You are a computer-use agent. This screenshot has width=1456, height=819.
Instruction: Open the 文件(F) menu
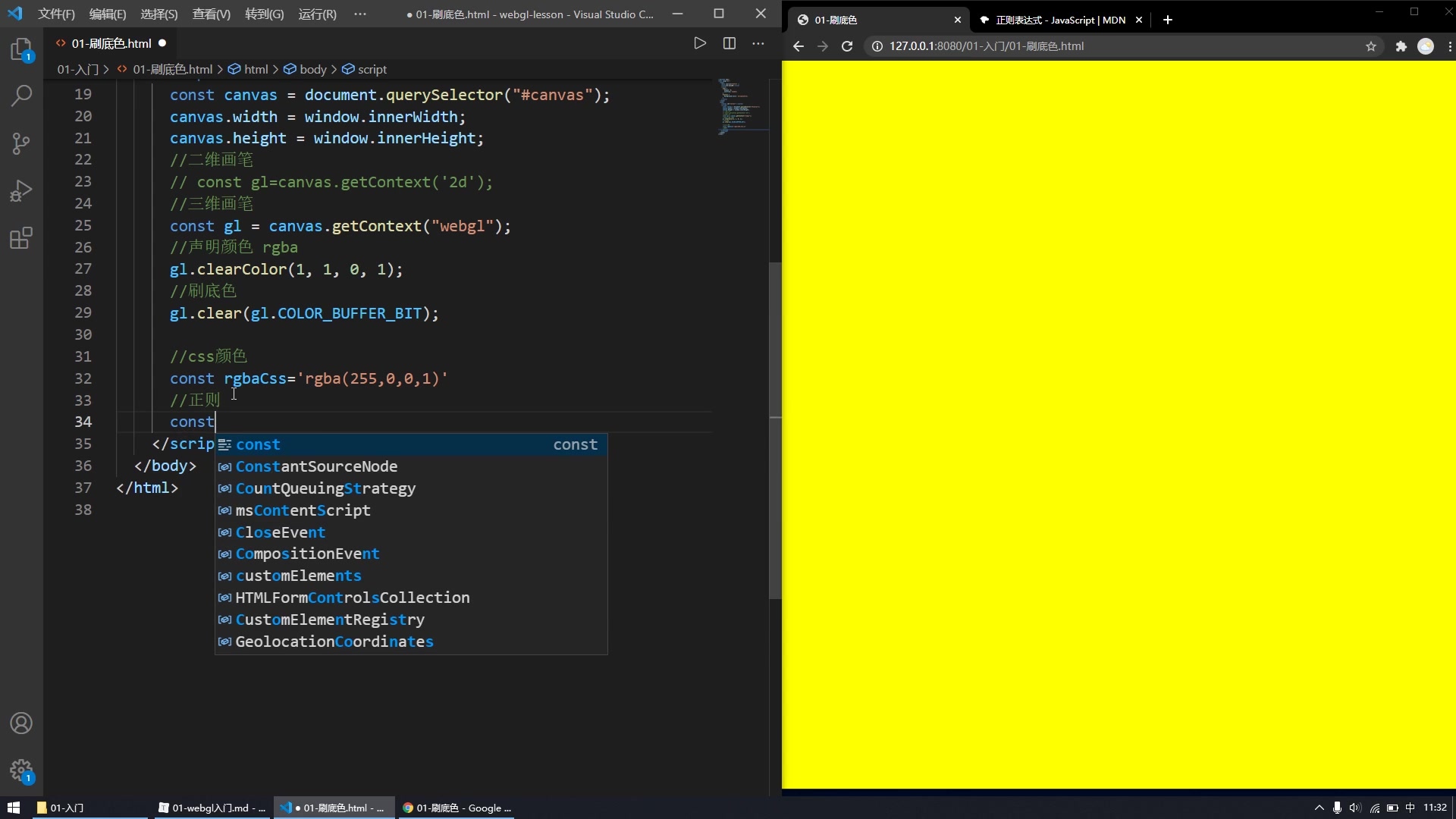pyautogui.click(x=56, y=14)
